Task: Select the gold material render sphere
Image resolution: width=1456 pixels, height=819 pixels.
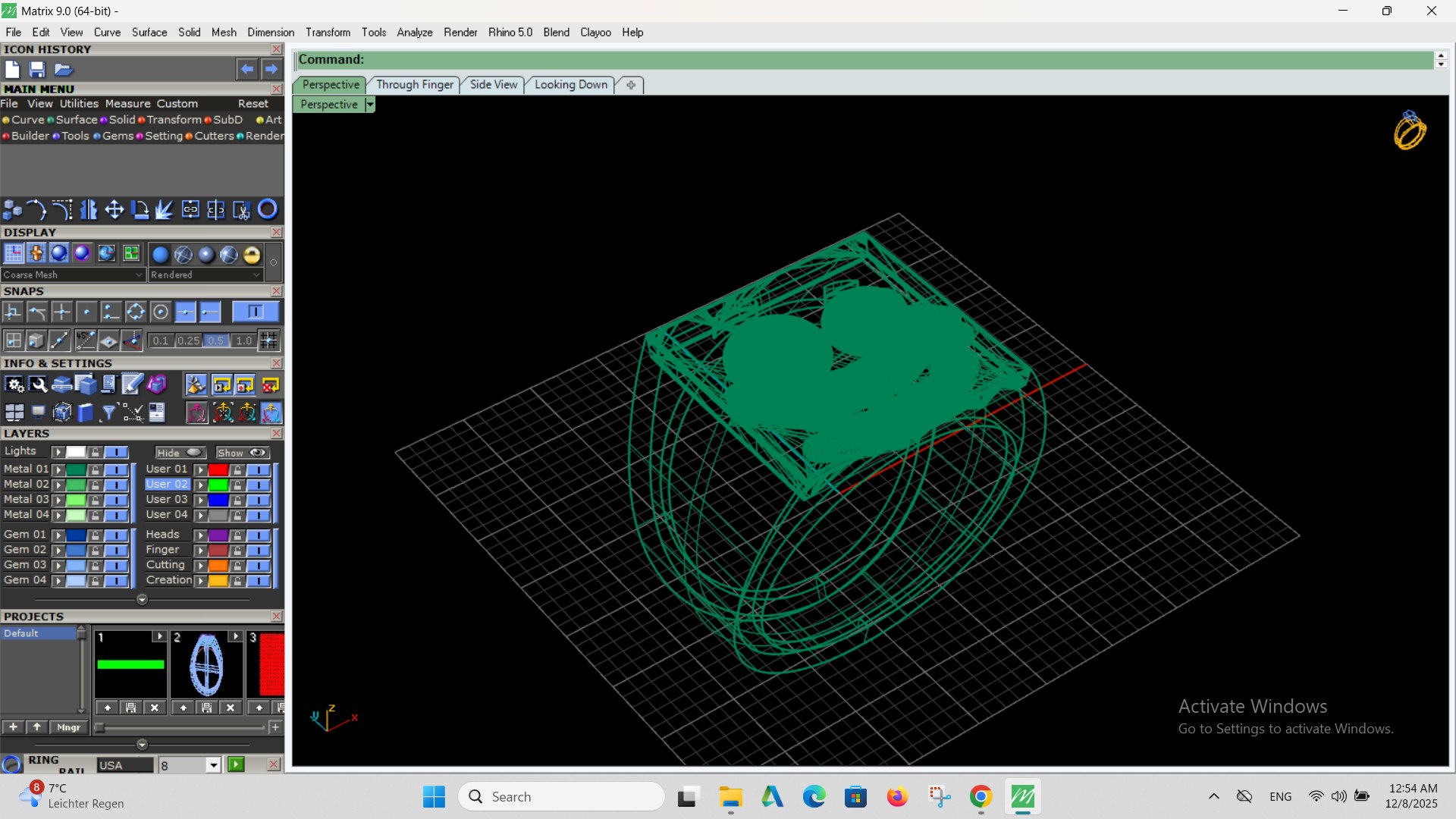Action: click(252, 255)
